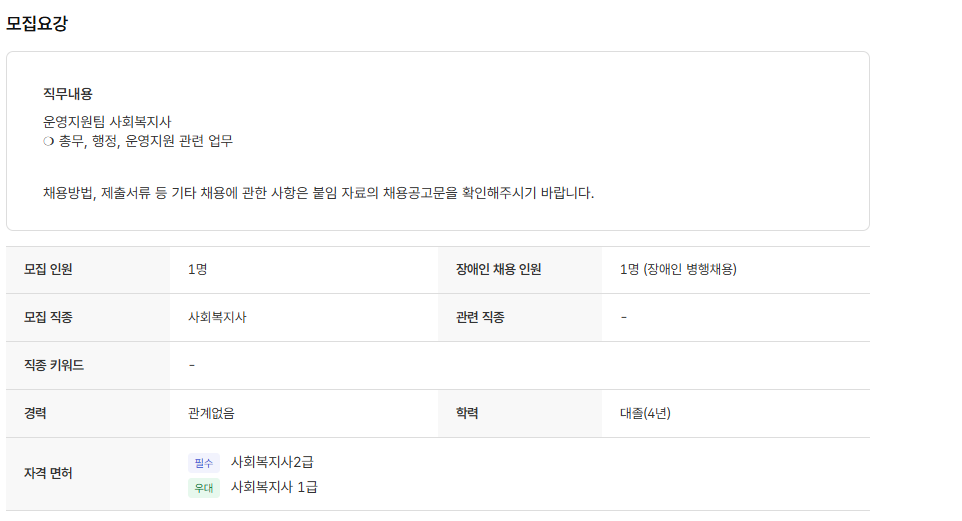
Task: Click the 자격 면허 label cell
Action: click(49, 473)
